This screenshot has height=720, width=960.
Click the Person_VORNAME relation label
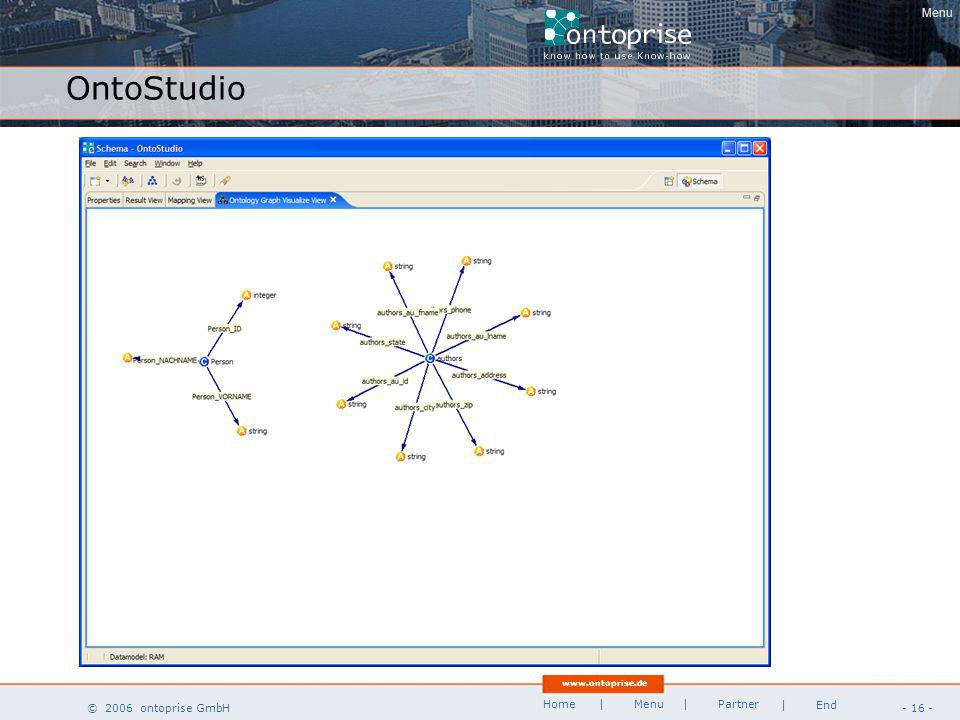click(x=222, y=397)
